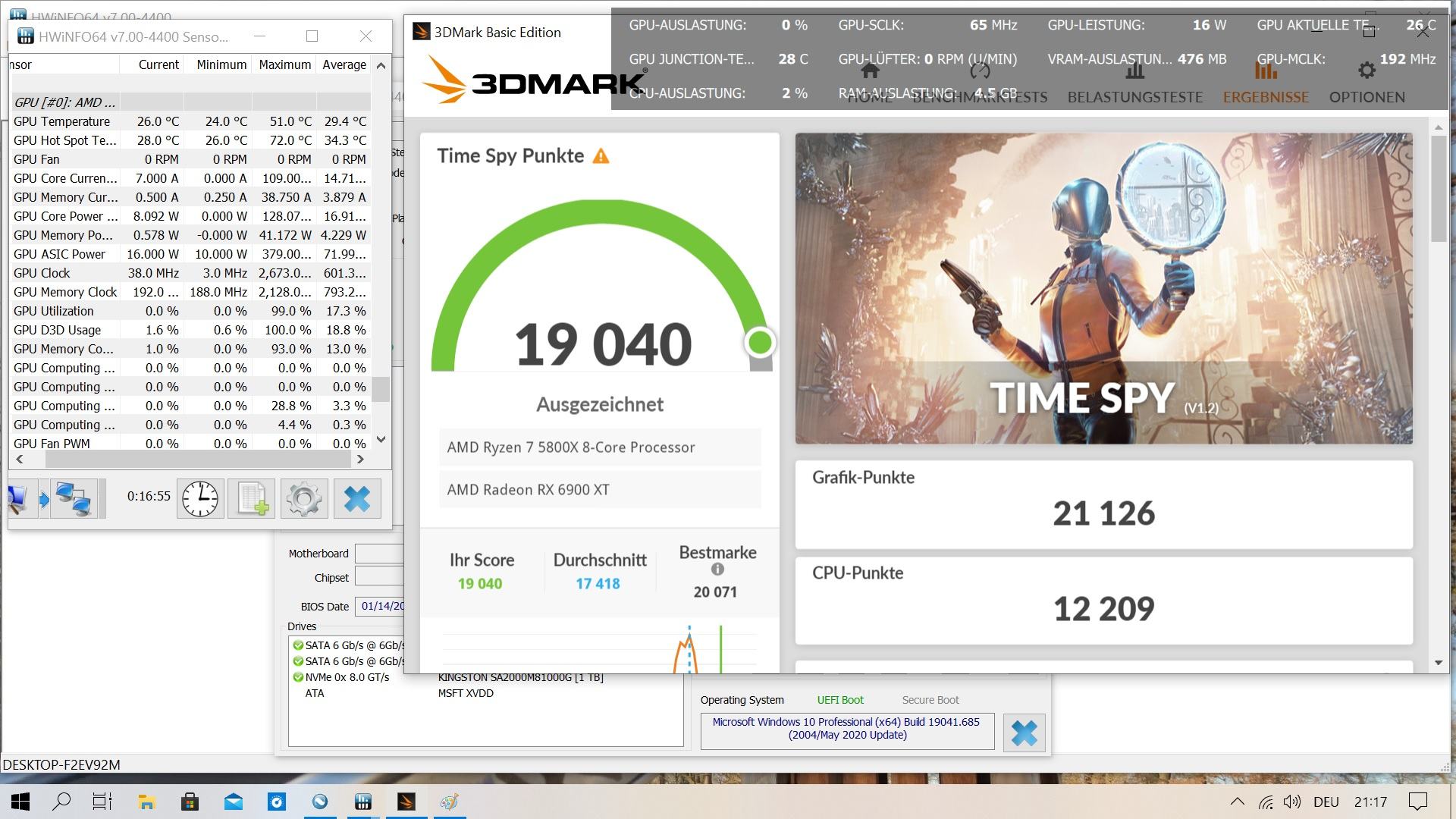Click HWiNFO horizontal scroll left arrow
This screenshot has height=819, width=1456.
20,459
